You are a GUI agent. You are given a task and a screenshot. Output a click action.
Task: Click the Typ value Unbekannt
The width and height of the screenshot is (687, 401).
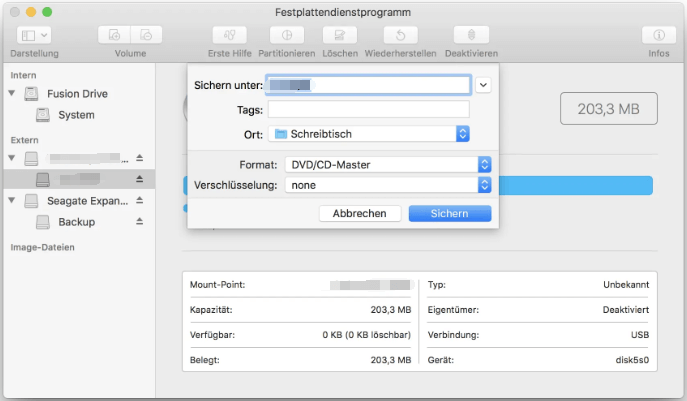[626, 285]
